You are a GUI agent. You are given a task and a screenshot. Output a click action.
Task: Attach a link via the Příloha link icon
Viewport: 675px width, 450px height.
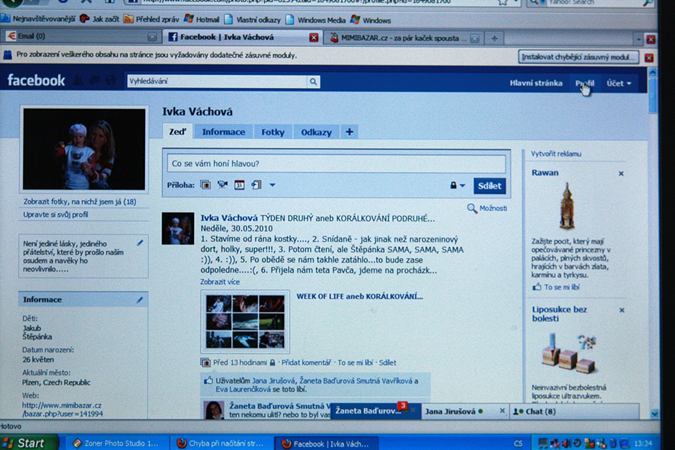click(256, 185)
